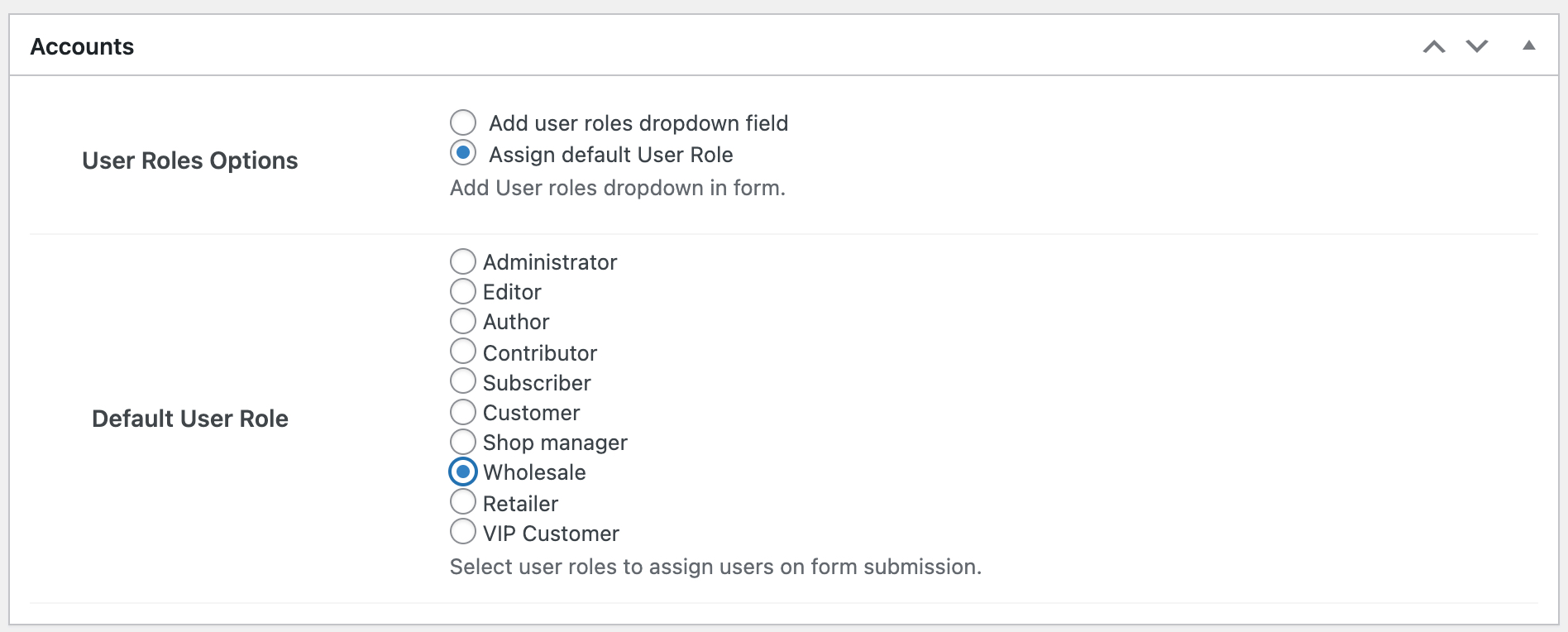Choose Retailer as default role

(x=463, y=502)
